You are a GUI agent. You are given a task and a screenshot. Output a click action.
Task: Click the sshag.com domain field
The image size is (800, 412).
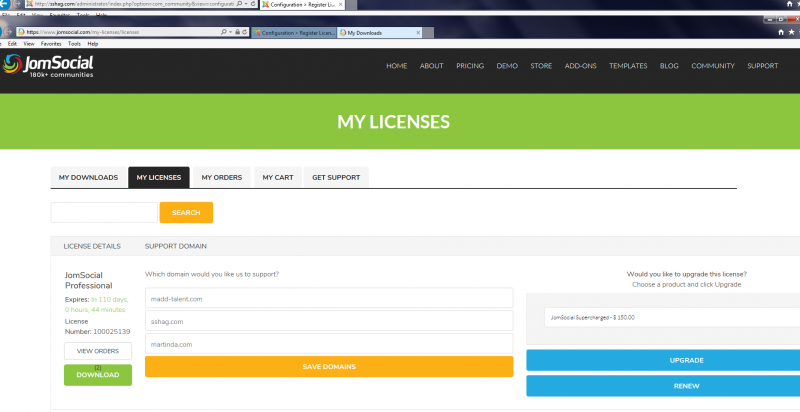[329, 321]
